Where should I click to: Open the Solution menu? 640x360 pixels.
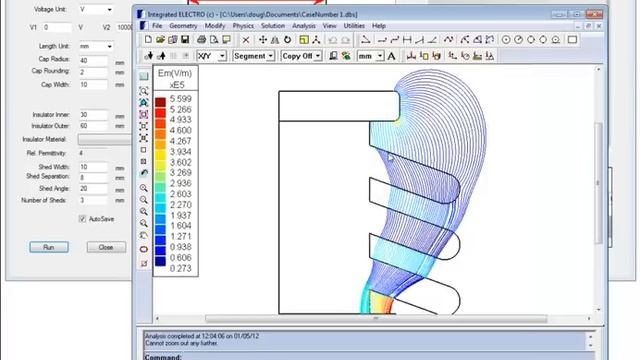pyautogui.click(x=273, y=26)
